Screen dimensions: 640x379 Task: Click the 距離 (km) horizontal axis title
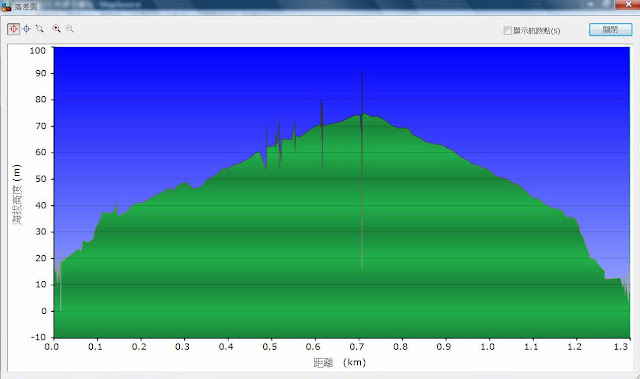click(x=340, y=362)
